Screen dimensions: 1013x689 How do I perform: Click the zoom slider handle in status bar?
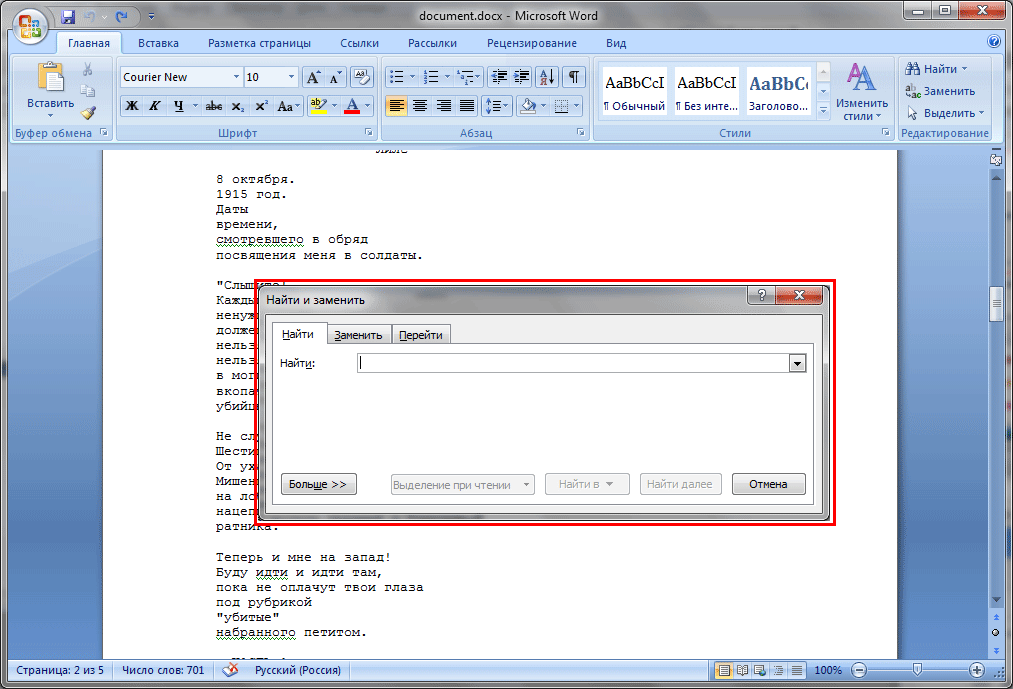tap(917, 670)
